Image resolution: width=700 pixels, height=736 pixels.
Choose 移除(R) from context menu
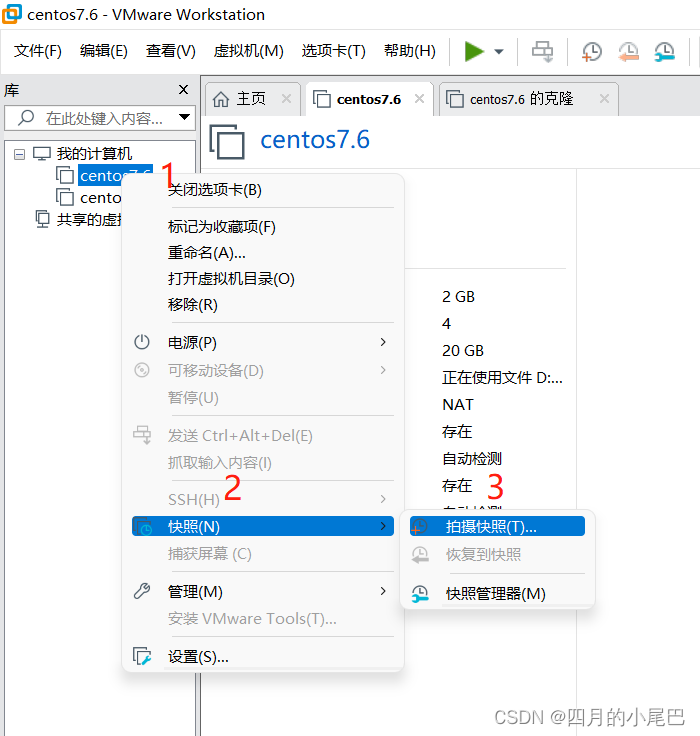pyautogui.click(x=192, y=304)
